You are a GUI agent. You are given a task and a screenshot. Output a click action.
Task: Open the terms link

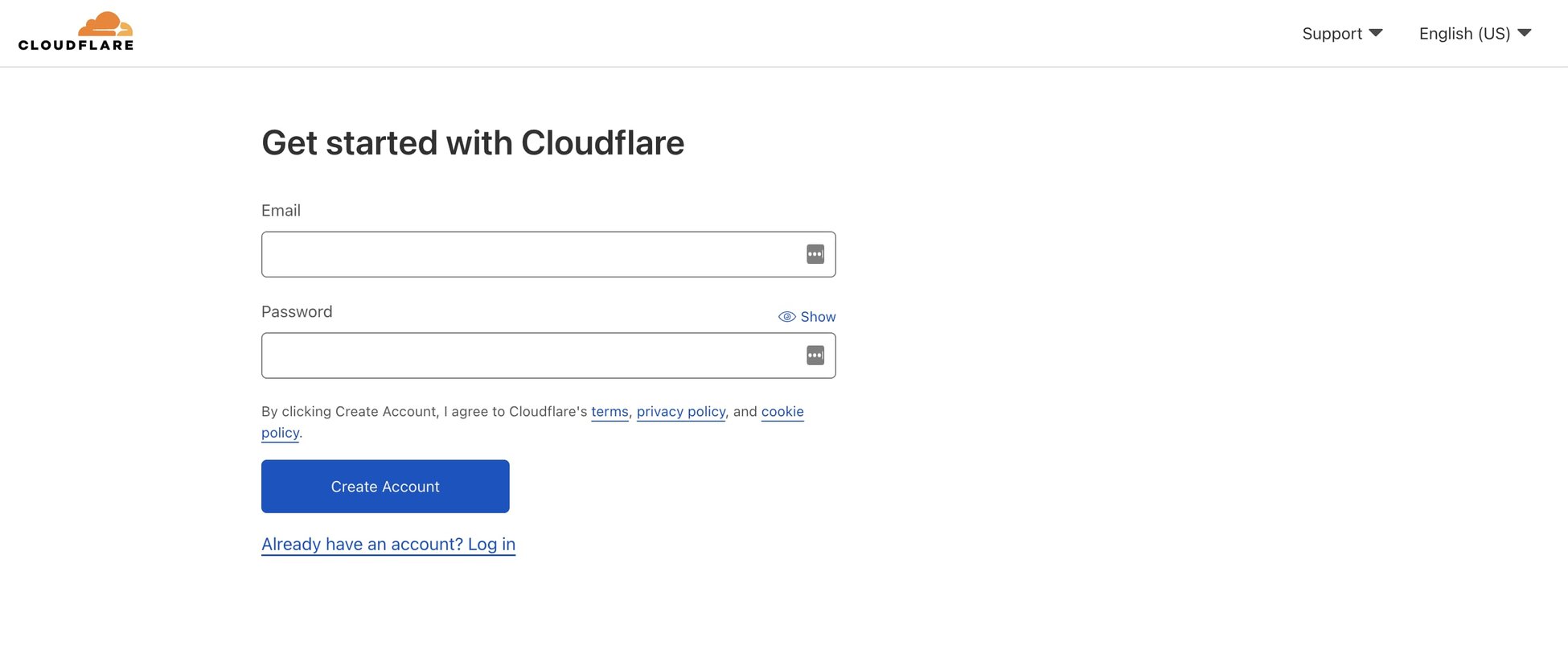pos(610,412)
